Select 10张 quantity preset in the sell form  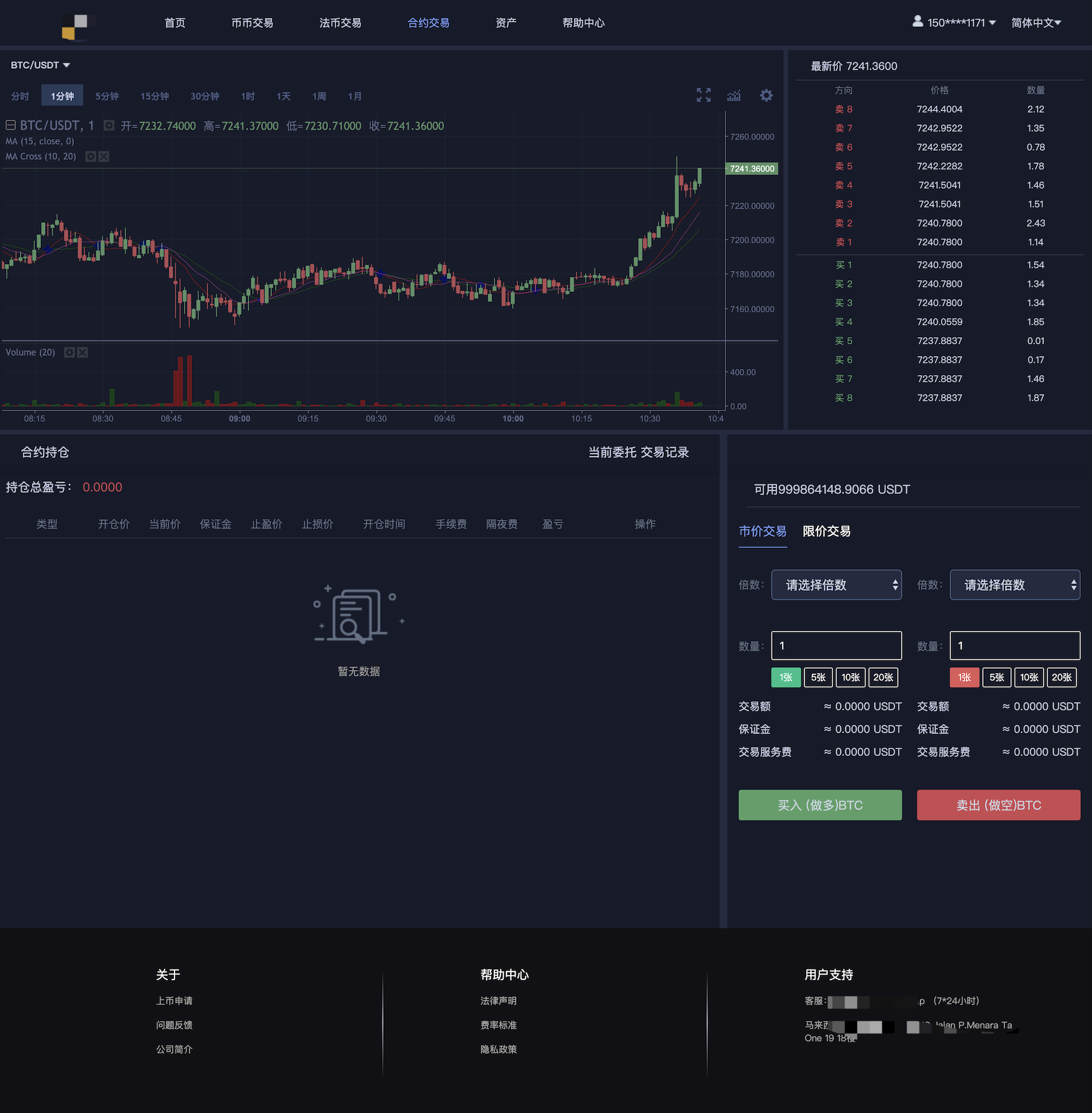1029,677
